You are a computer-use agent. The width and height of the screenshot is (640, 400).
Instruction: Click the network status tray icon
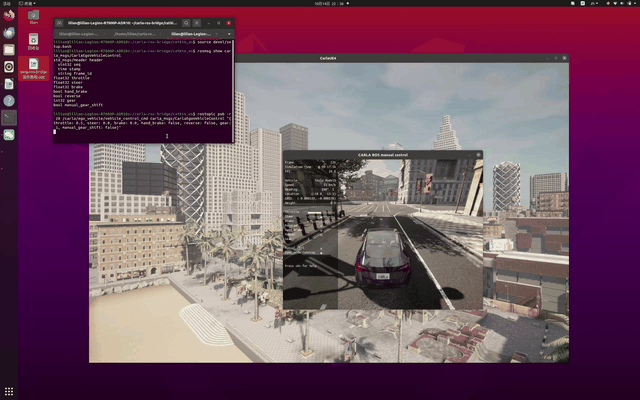[x=616, y=3]
